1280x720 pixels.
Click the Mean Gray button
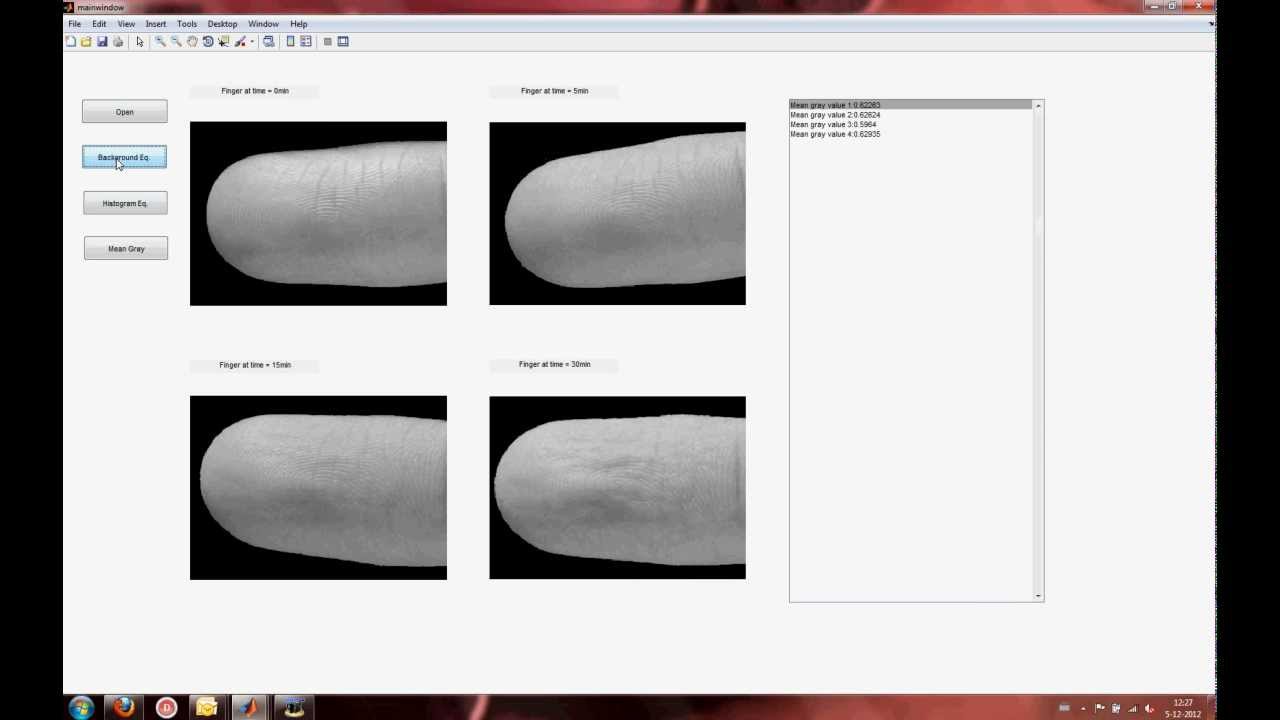[126, 249]
